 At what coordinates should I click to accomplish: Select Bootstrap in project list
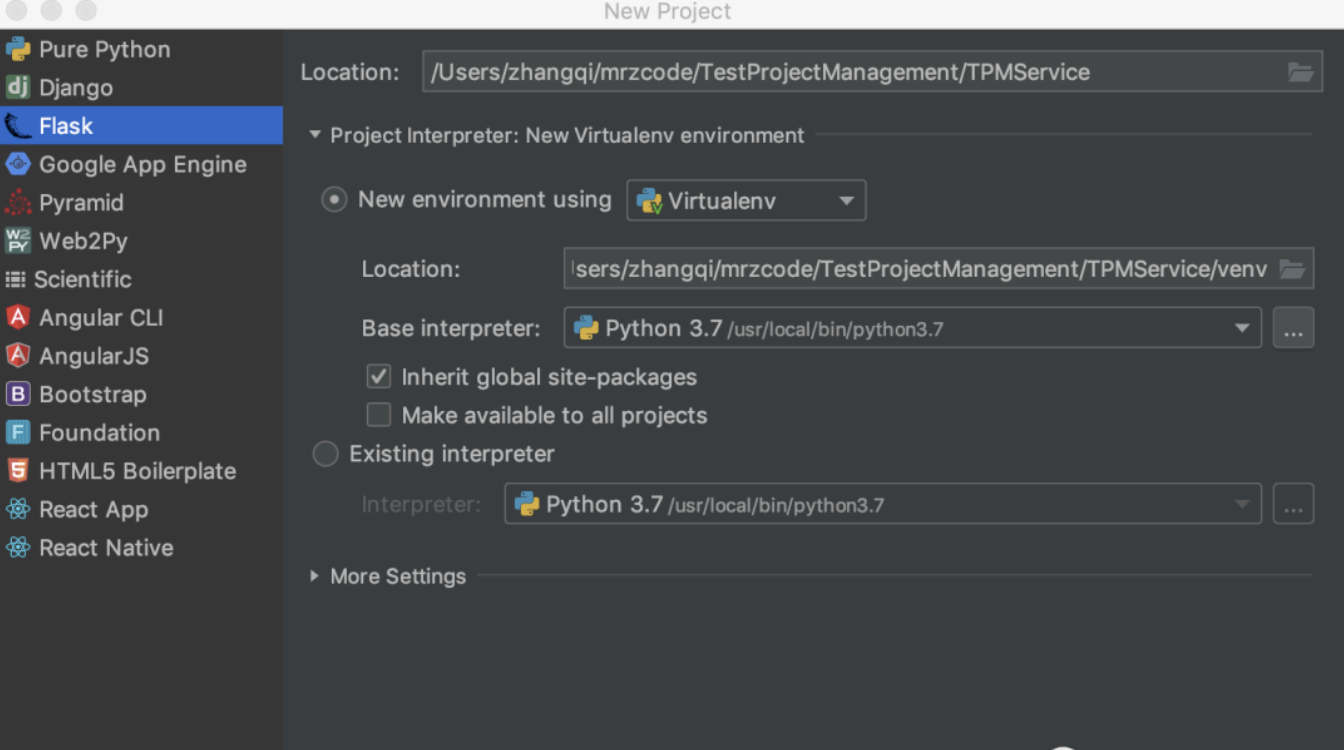141,394
